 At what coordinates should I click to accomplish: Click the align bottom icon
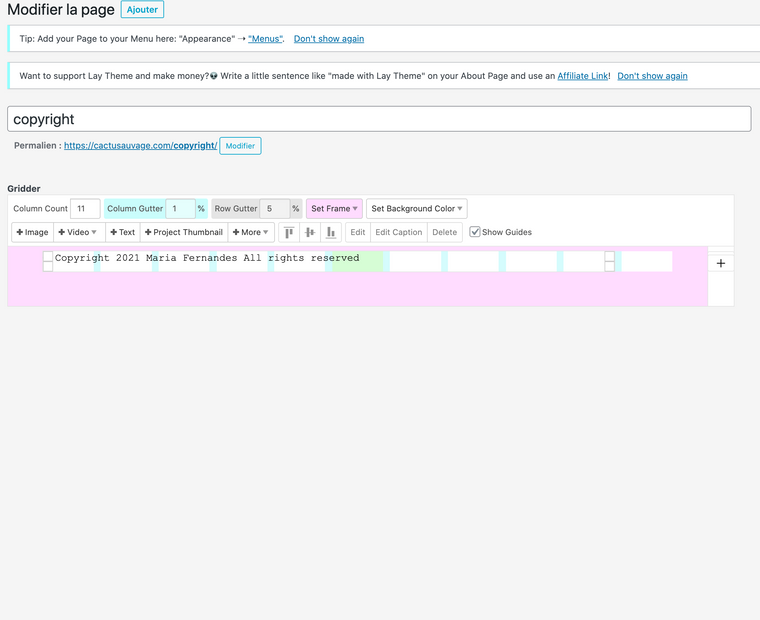click(331, 232)
